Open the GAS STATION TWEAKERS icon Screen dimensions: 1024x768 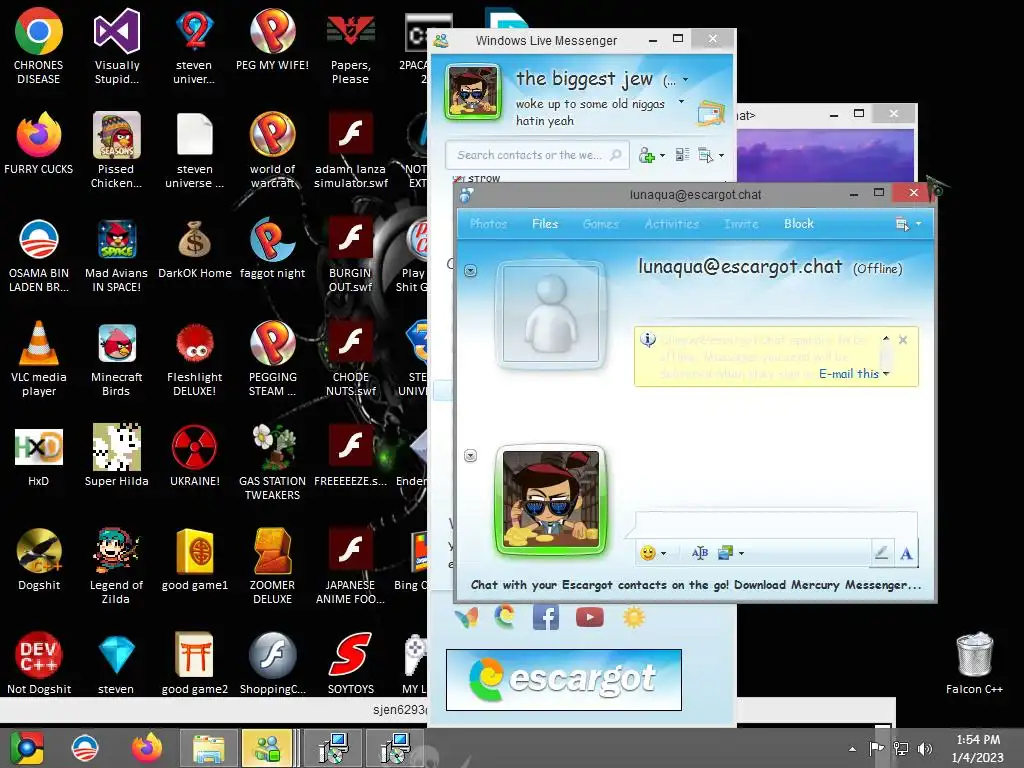pyautogui.click(x=272, y=462)
